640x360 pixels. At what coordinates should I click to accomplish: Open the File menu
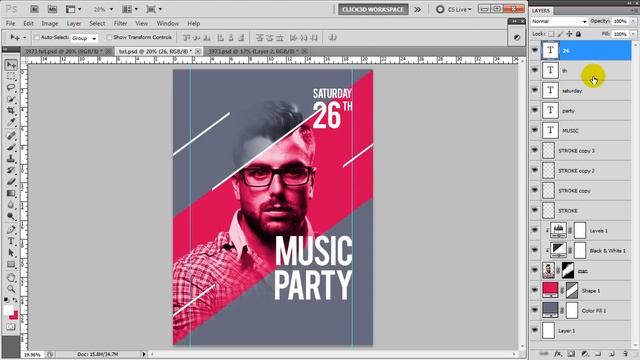11,24
